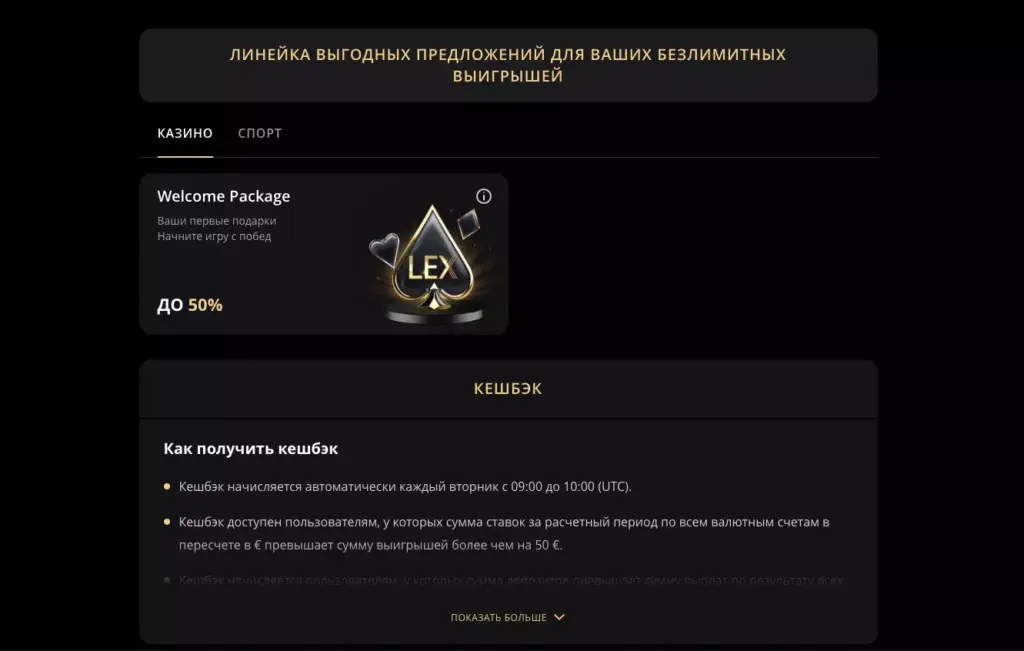This screenshot has height=651, width=1024.
Task: Click the underline indicator below КАЗИНО
Action: click(x=184, y=158)
